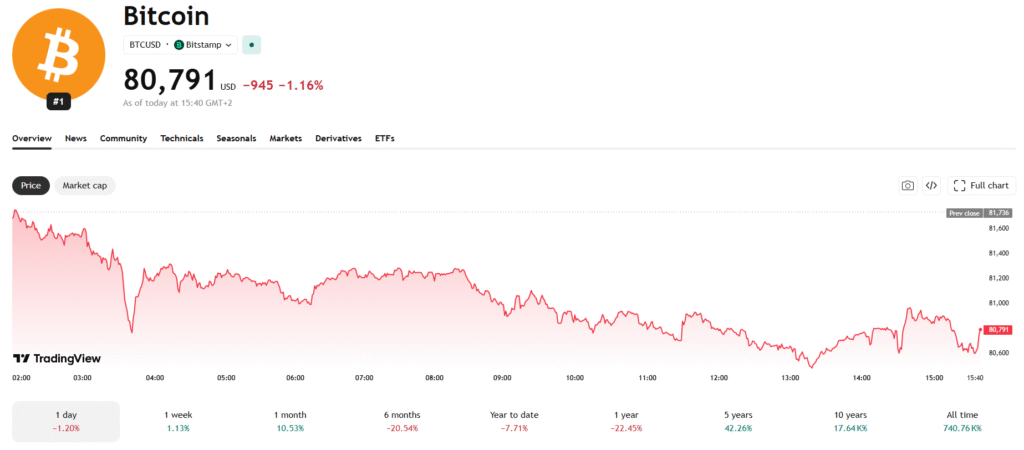This screenshot has height=450, width=1024.
Task: Click the TradingView logo on chart
Action: tap(57, 359)
